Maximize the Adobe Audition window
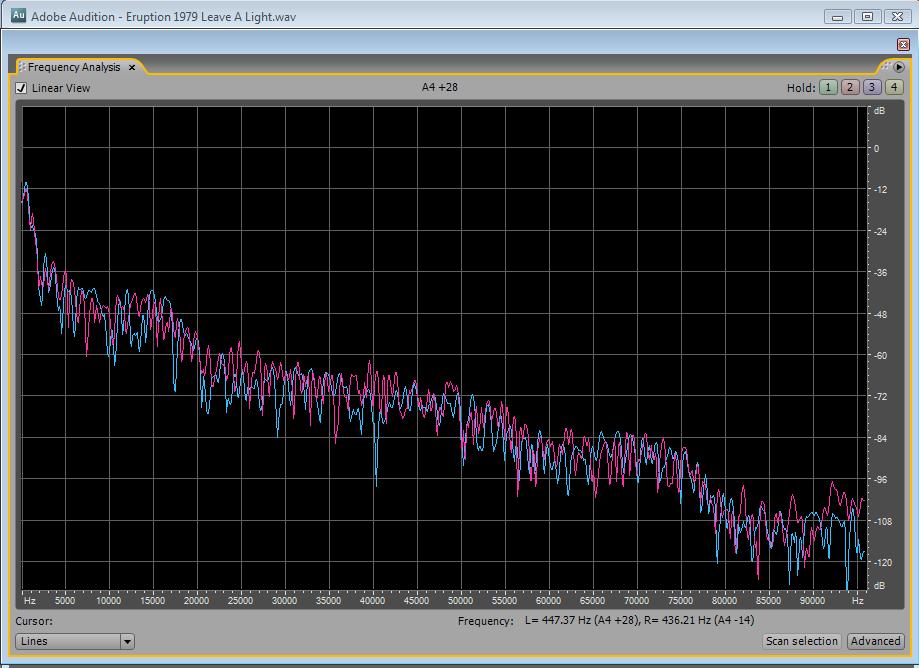919x668 pixels. pos(867,16)
